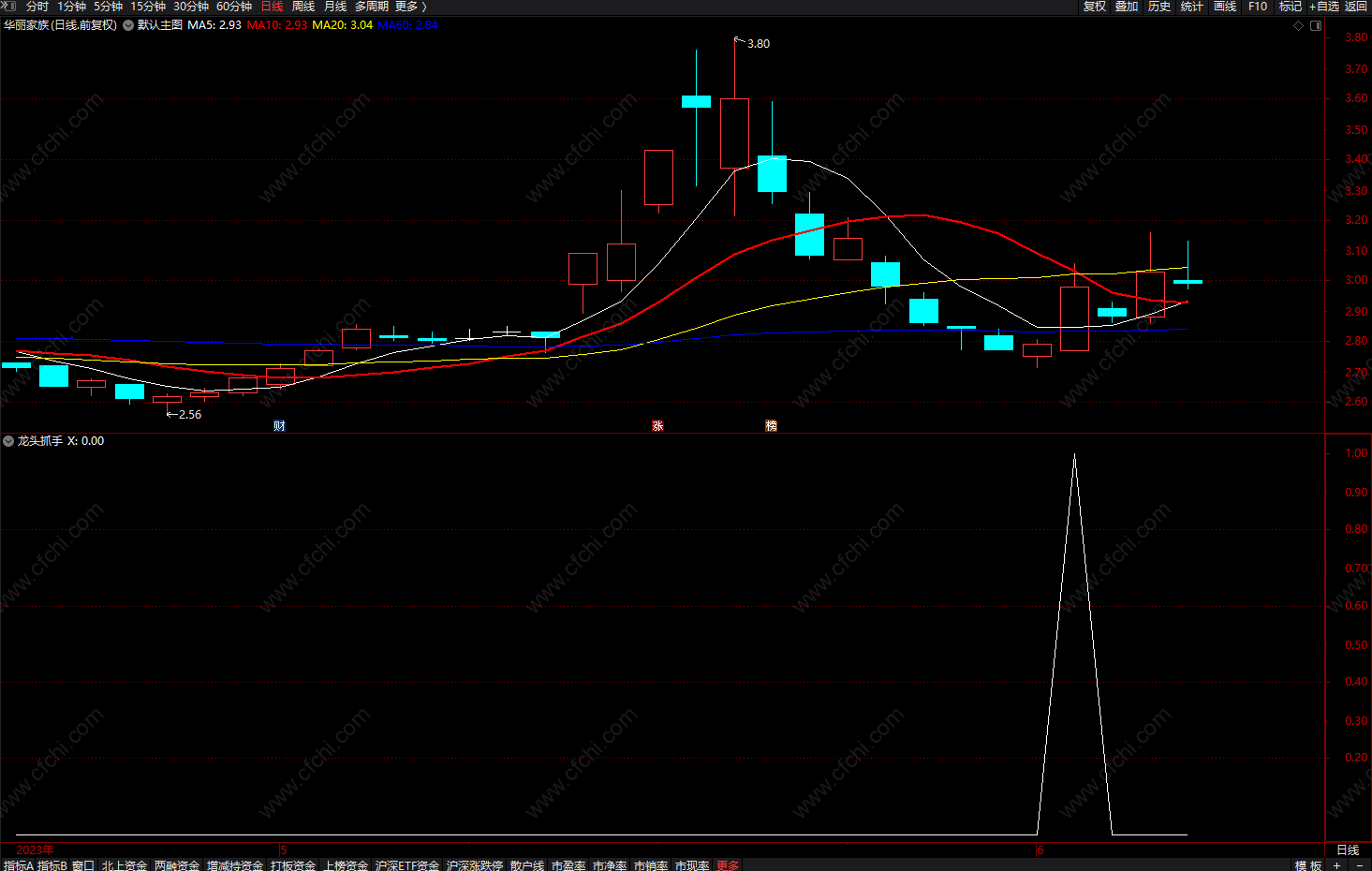Add stock with the +自选 button
Image resolution: width=1372 pixels, height=871 pixels.
pyautogui.click(x=1323, y=7)
